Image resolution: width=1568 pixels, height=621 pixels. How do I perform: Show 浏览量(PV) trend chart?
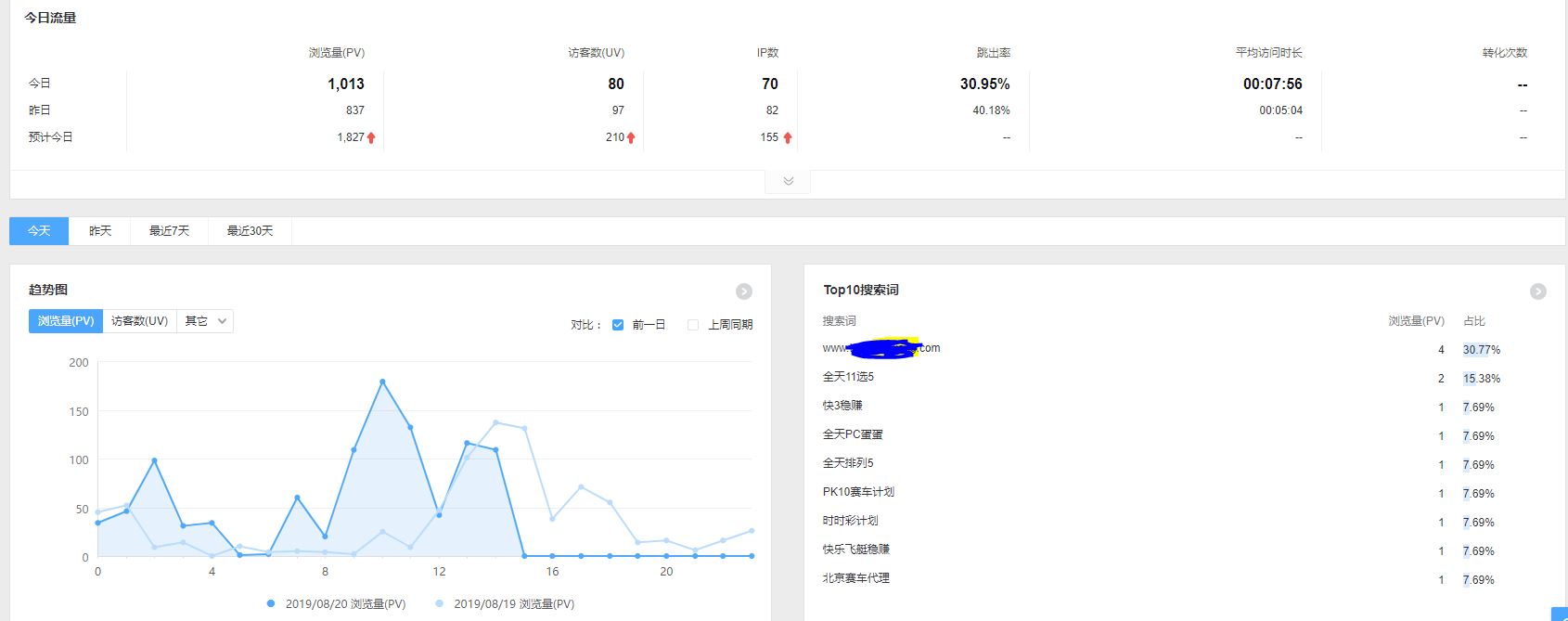point(66,321)
